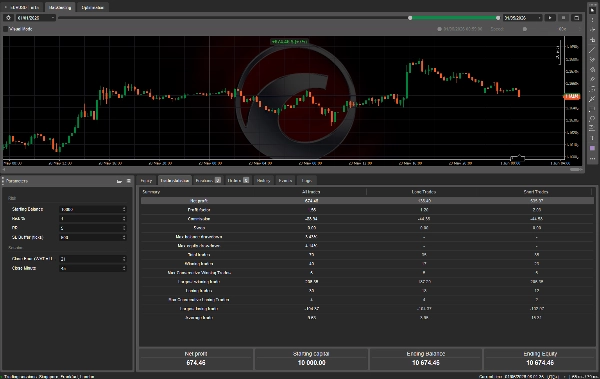This screenshot has height=379, width=600.
Task: Adjust the Risk % stepper arrows
Action: pyautogui.click(x=124, y=219)
